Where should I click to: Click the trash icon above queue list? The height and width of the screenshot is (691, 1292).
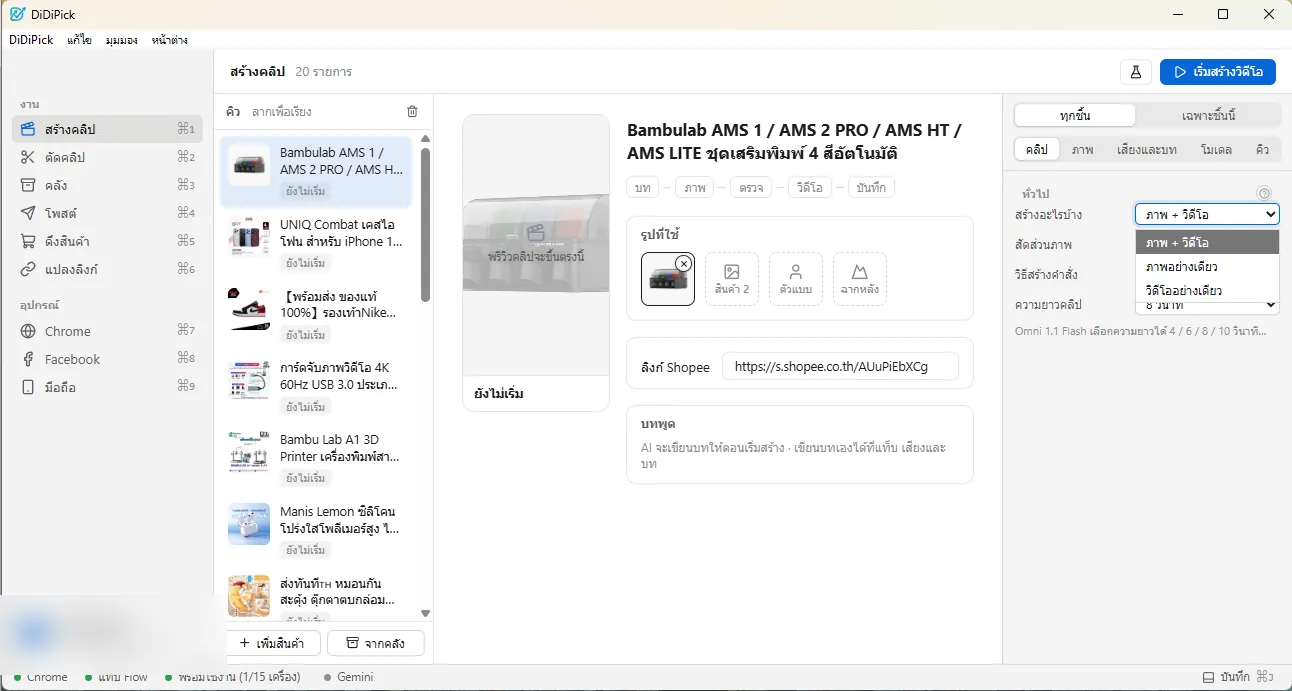[x=412, y=112]
